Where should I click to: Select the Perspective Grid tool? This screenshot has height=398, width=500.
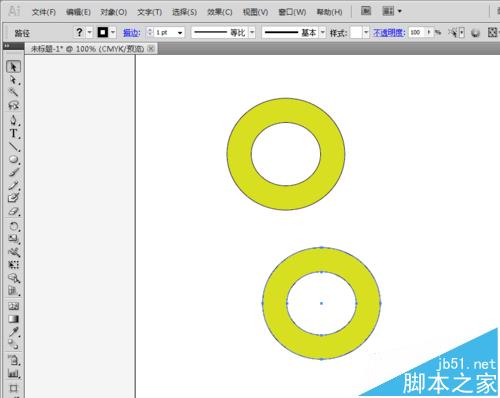click(x=13, y=291)
